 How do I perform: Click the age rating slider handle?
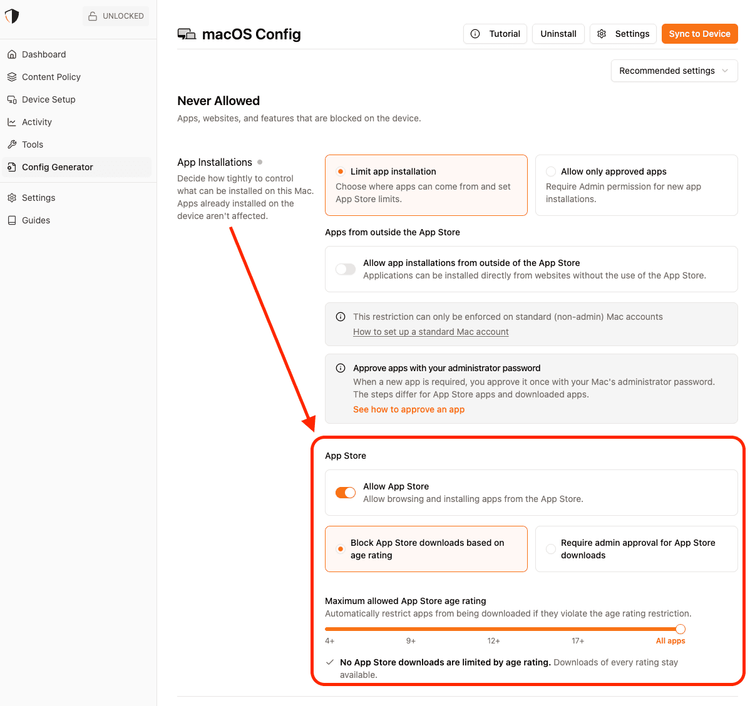pyautogui.click(x=680, y=629)
